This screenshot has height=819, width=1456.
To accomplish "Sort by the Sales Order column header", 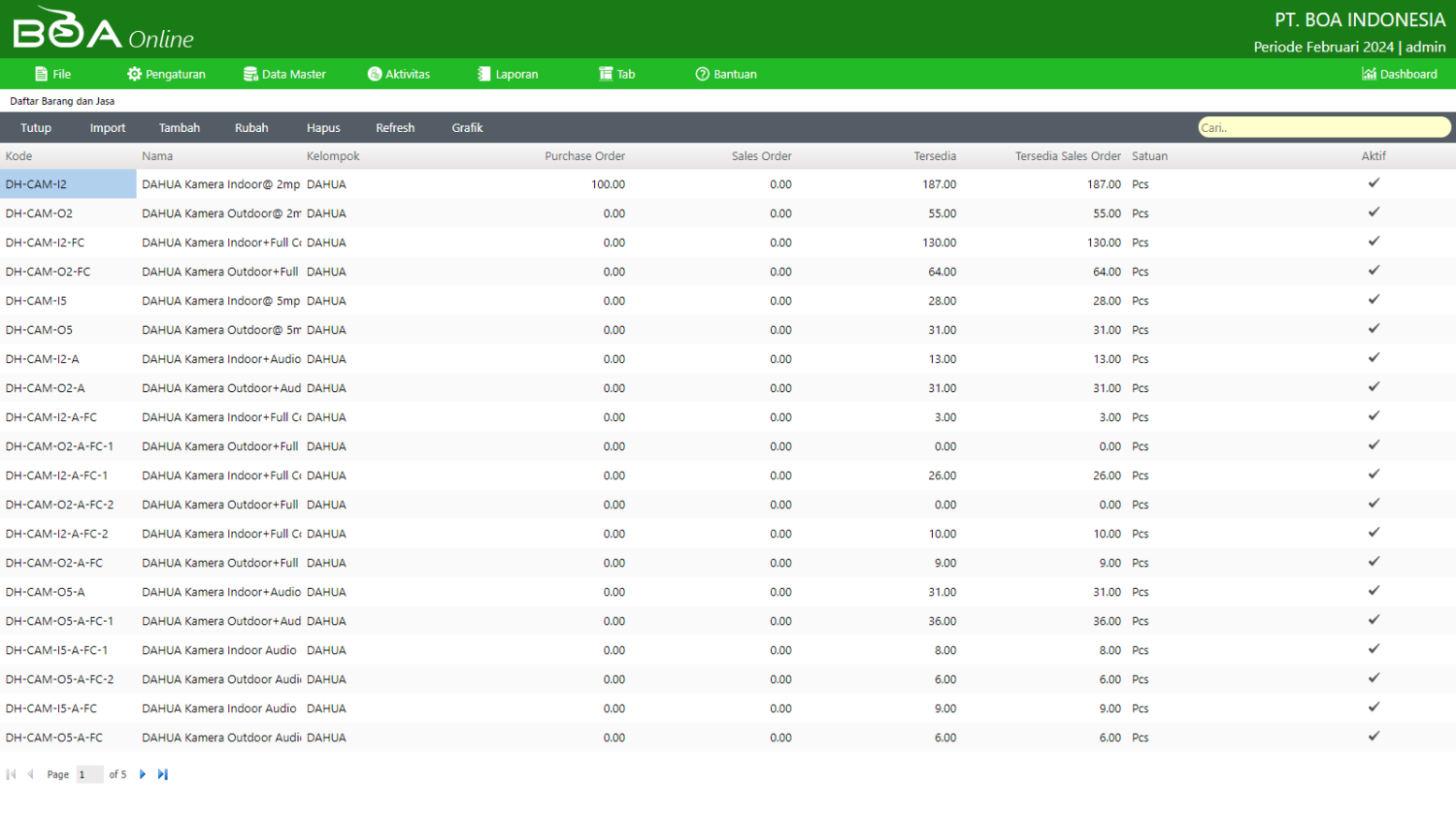I will (x=761, y=156).
